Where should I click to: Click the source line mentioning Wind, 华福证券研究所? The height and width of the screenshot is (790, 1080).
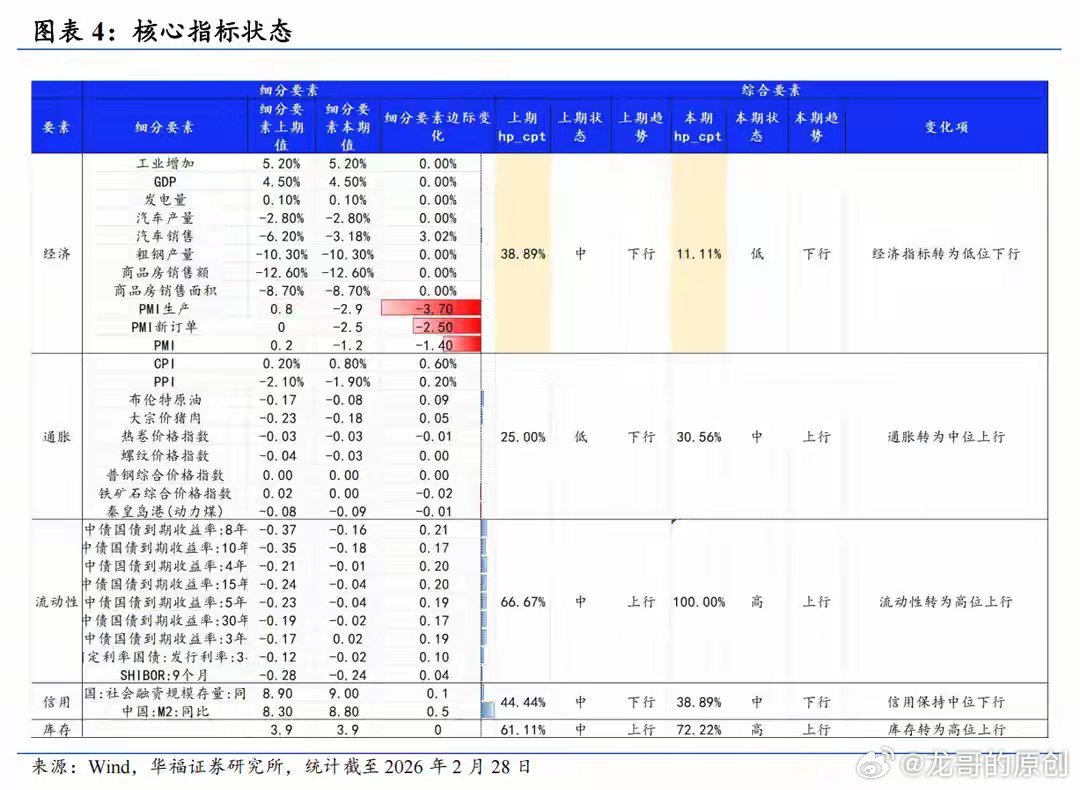point(282,767)
